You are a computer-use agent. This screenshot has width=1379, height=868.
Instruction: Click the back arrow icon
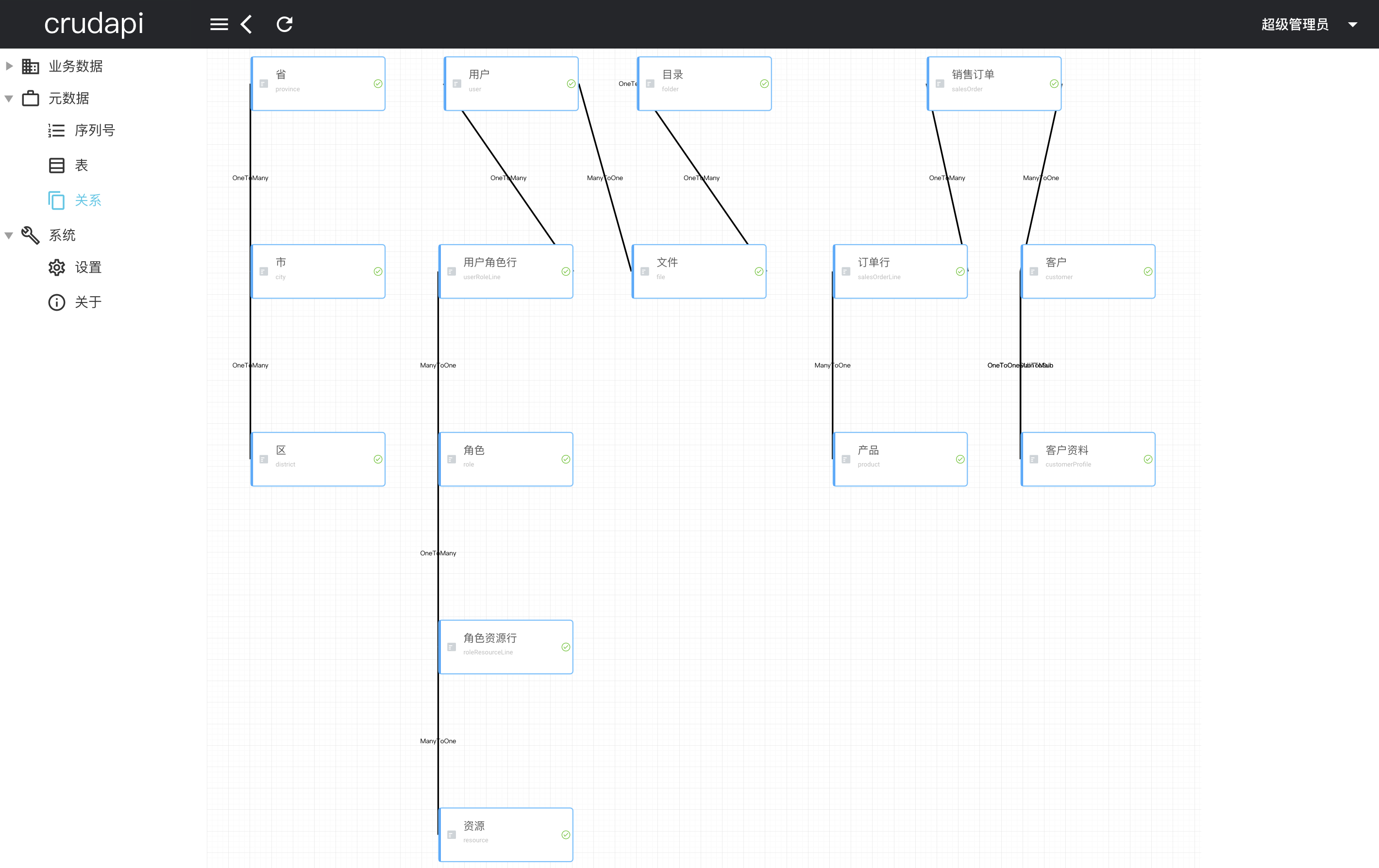tap(247, 24)
